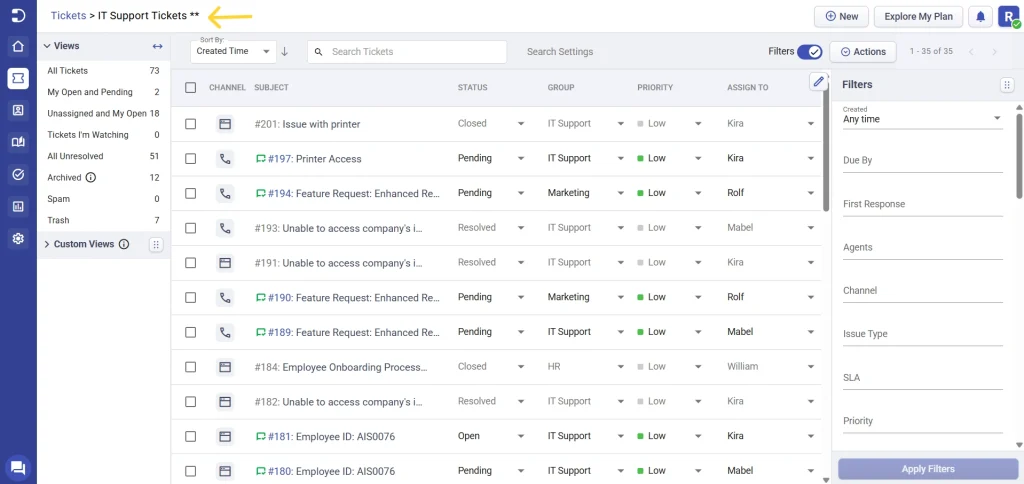This screenshot has width=1024, height=484.
Task: Toggle the Filters switch off
Action: [810, 52]
